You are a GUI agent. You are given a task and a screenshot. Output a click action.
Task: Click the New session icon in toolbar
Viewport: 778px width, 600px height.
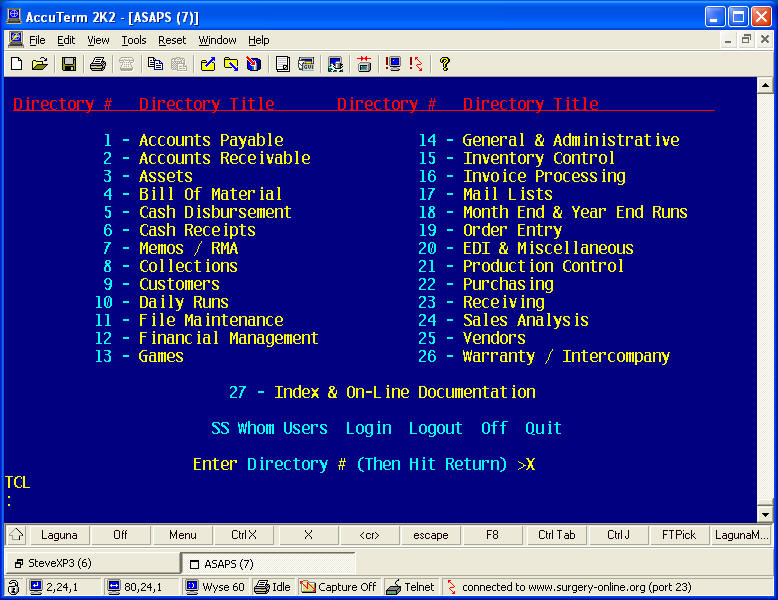16,64
